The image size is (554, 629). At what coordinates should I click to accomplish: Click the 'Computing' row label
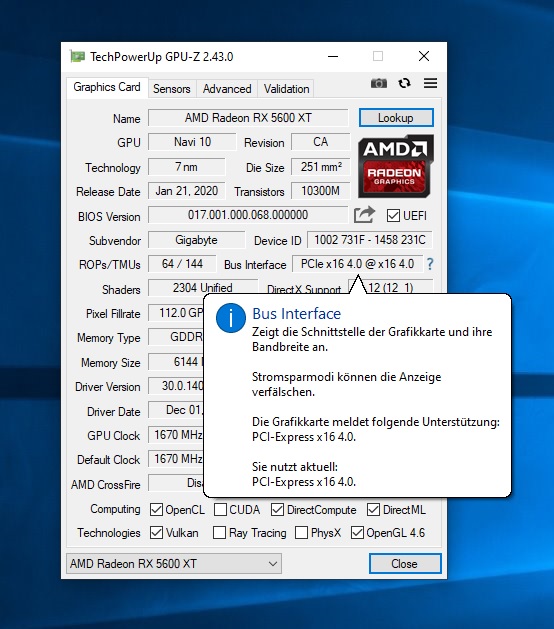click(x=115, y=509)
